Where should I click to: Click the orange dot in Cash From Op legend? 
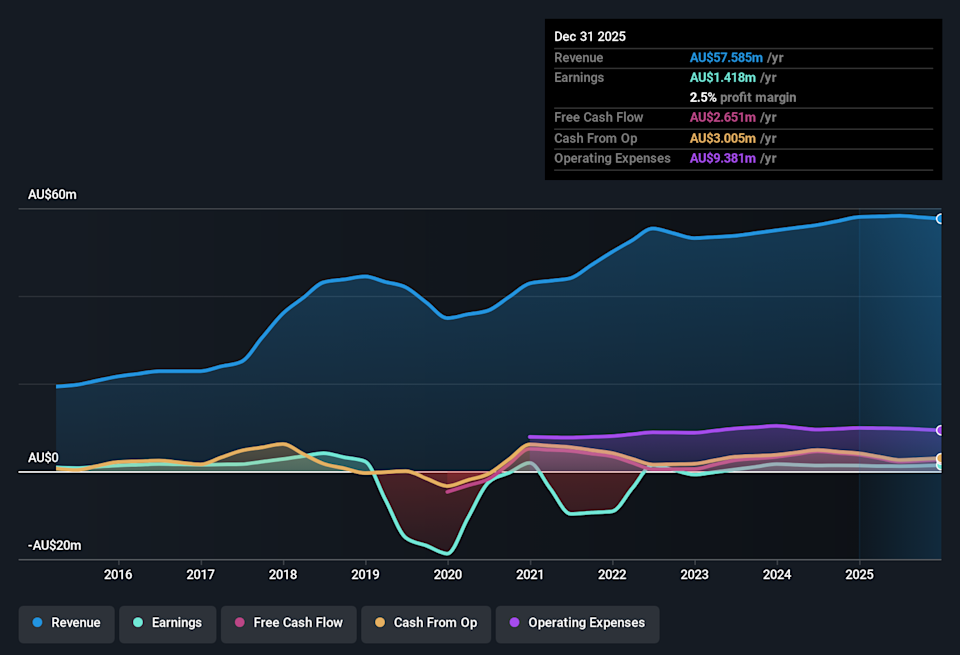pyautogui.click(x=379, y=623)
